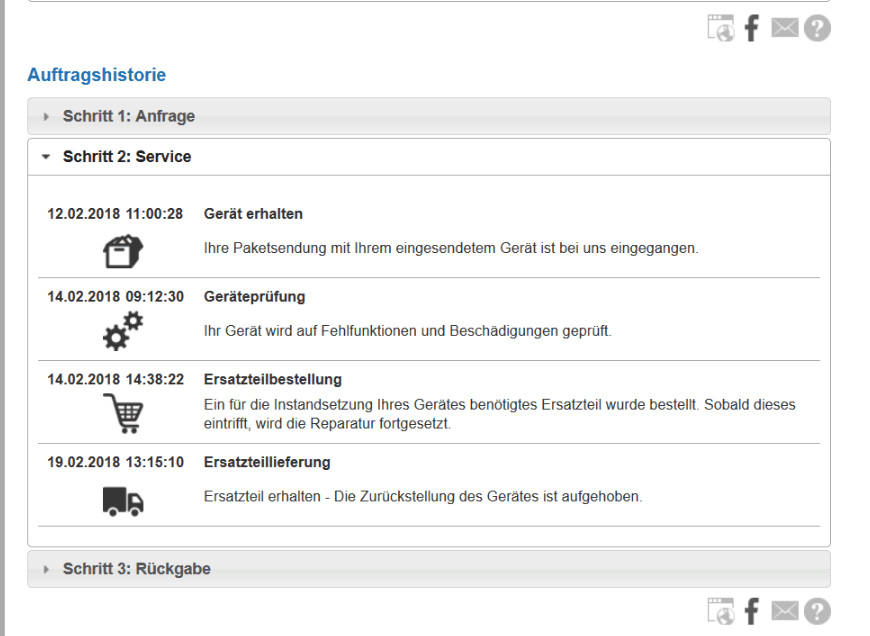Click the gears icon for Geräteprüfung
Screen dimensions: 870x636
(x=123, y=332)
